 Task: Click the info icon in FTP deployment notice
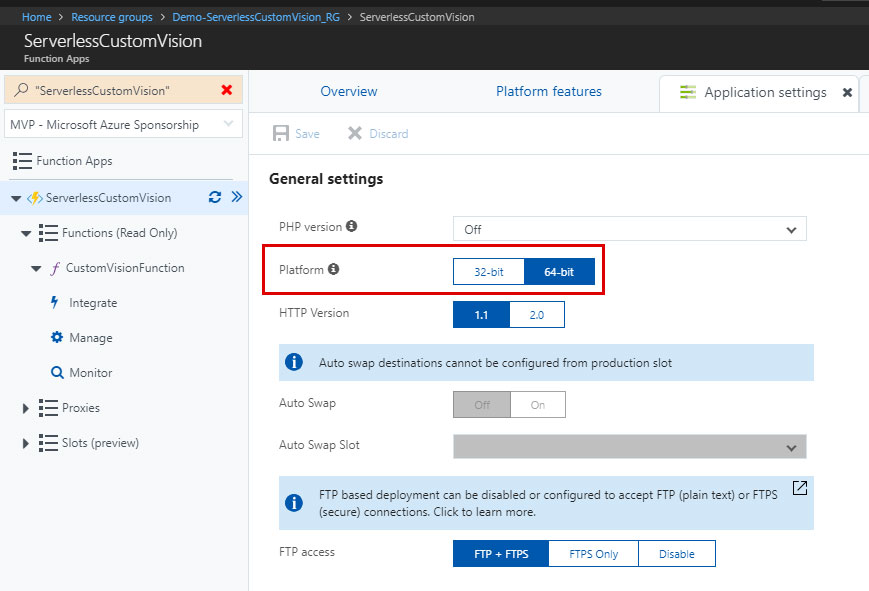[294, 503]
